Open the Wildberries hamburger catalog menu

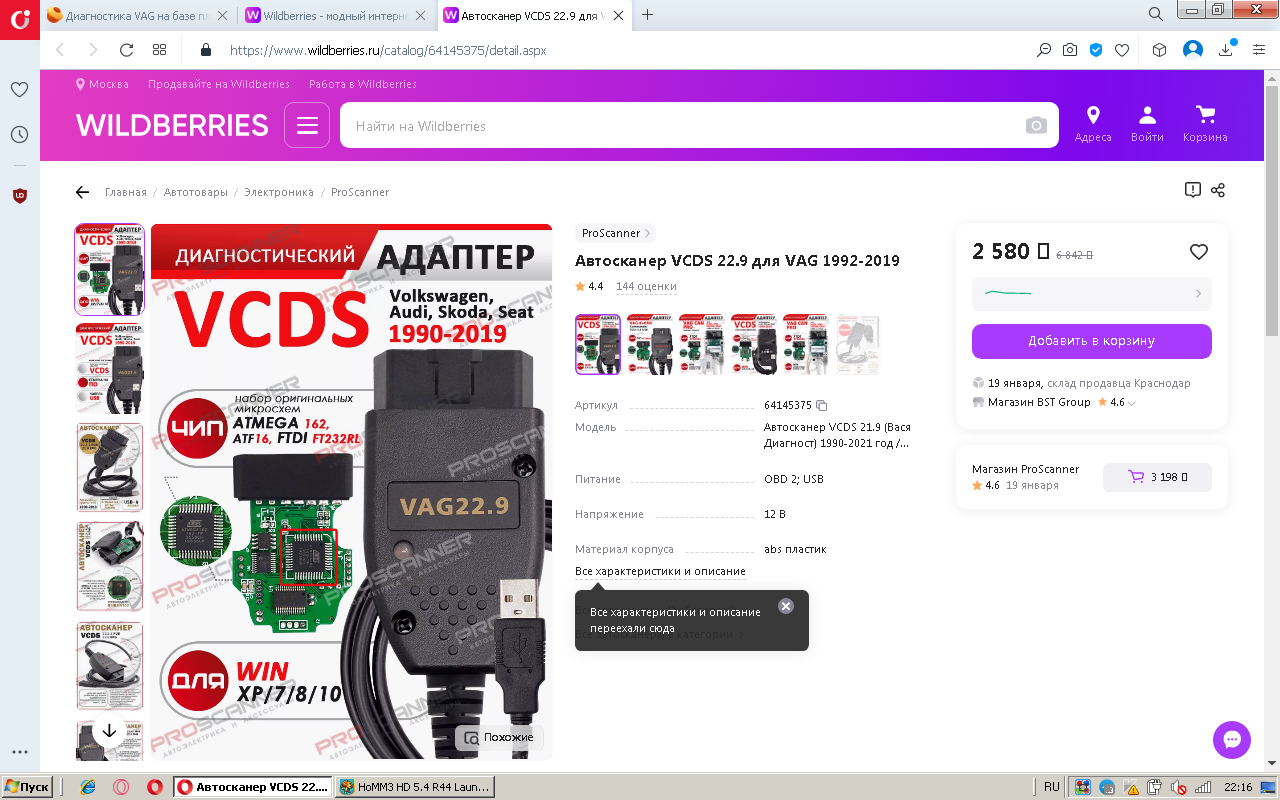click(x=307, y=125)
